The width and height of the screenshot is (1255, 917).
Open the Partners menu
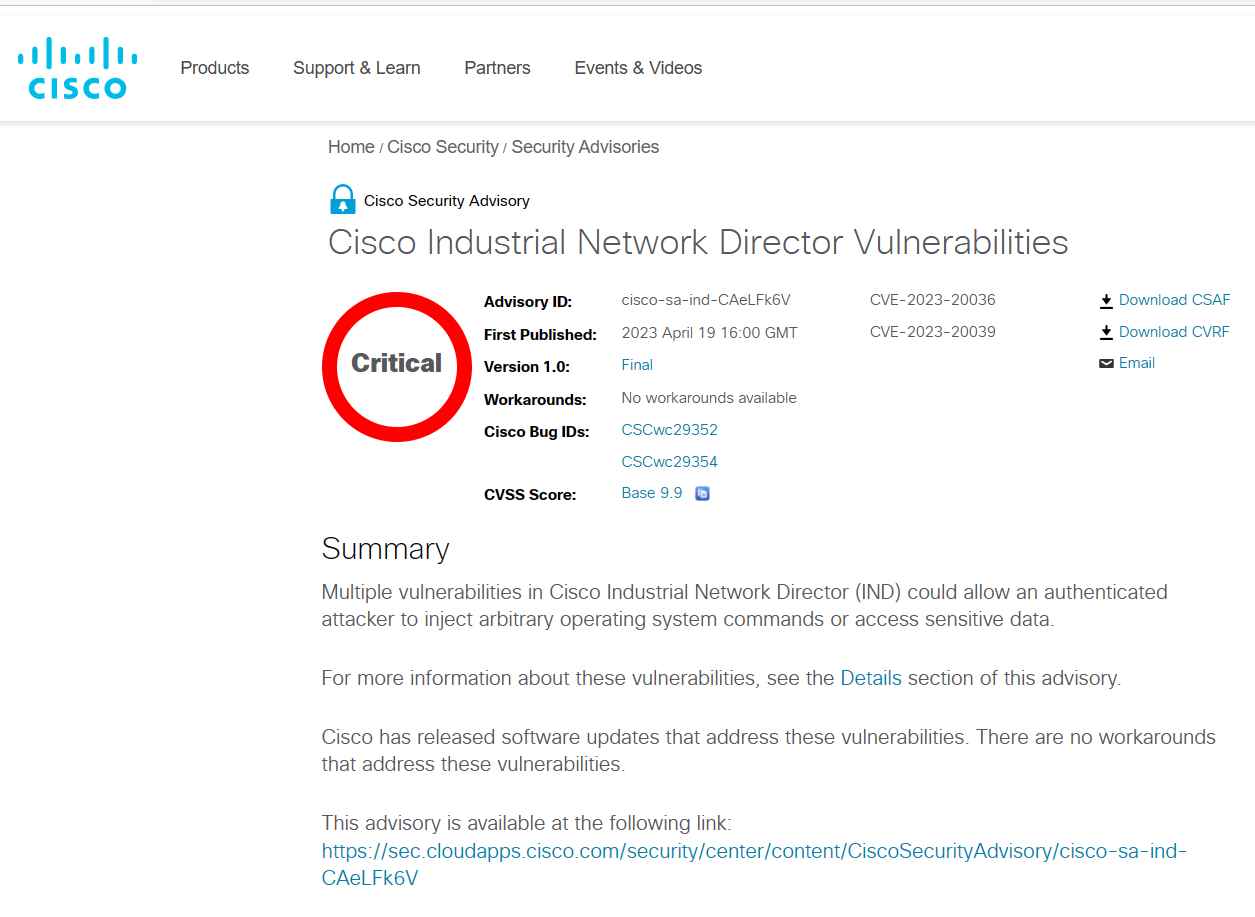497,68
